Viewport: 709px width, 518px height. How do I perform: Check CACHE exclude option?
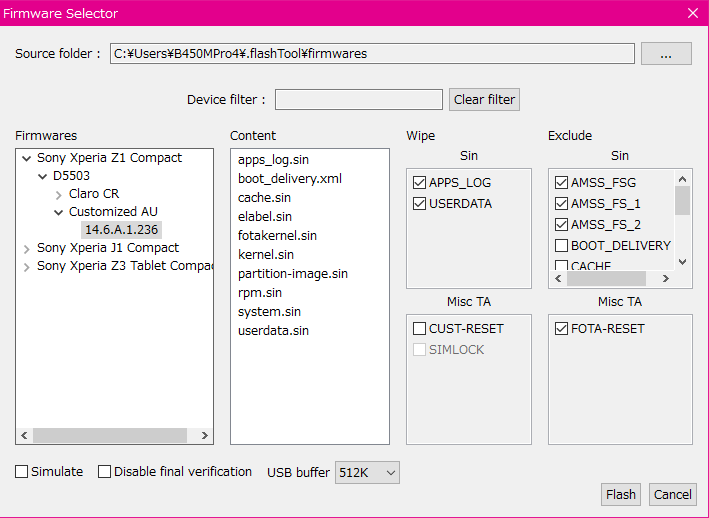(x=562, y=265)
